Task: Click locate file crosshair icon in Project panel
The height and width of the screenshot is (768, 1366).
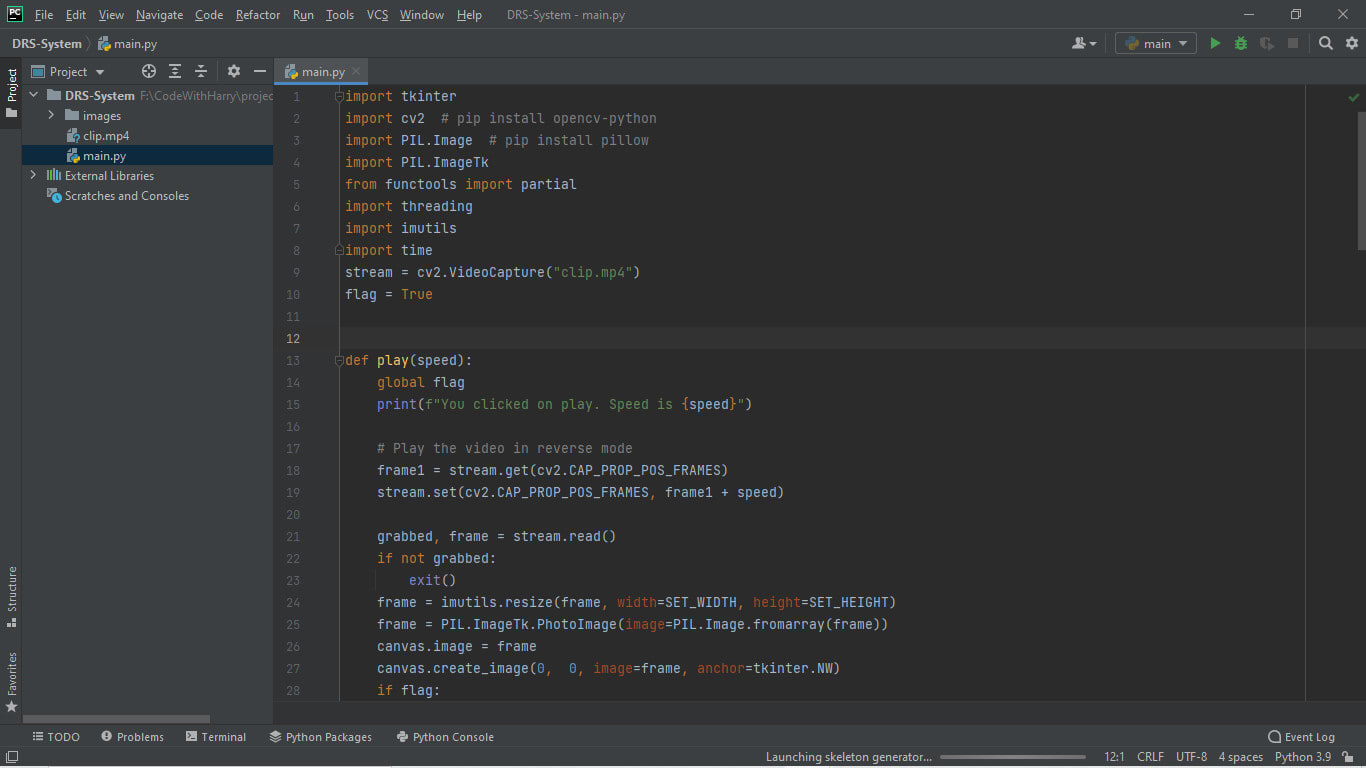Action: (149, 71)
